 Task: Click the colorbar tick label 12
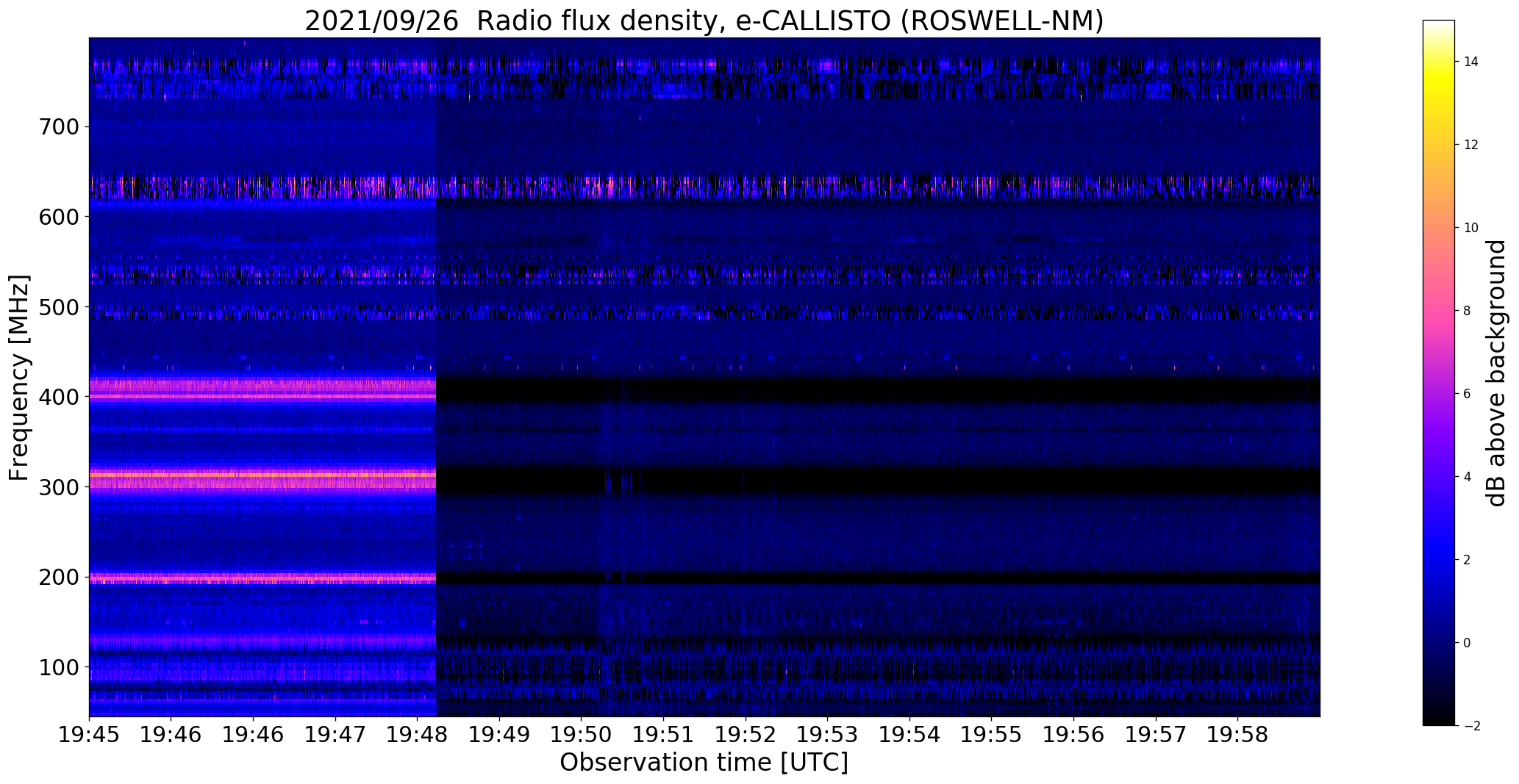click(x=1471, y=145)
